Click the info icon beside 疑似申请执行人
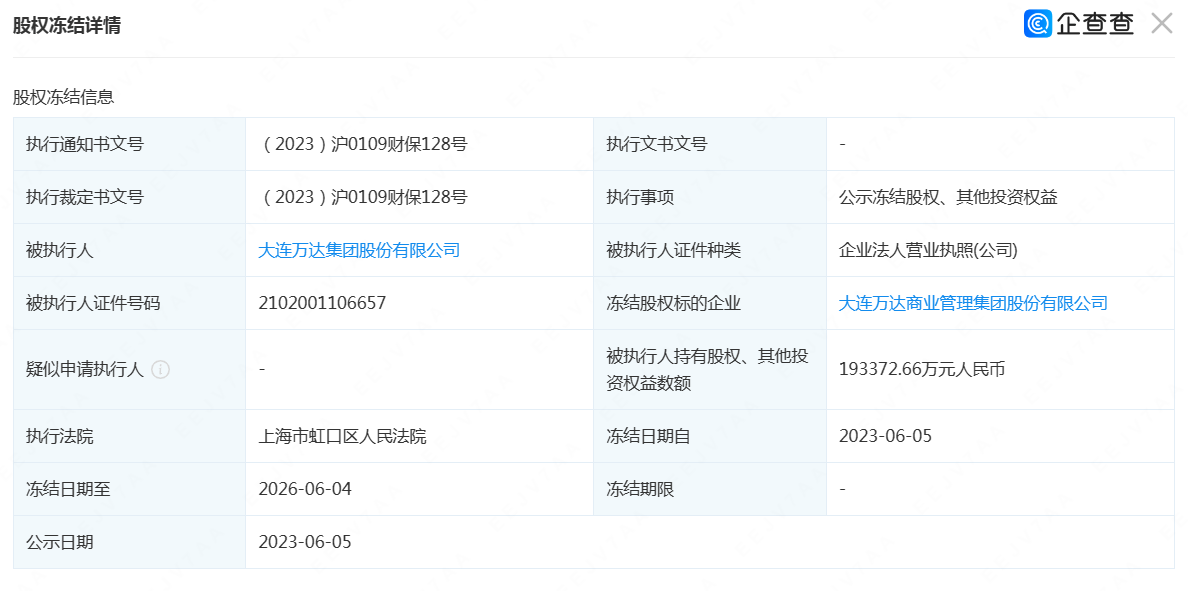This screenshot has height=591, width=1188. point(160,370)
